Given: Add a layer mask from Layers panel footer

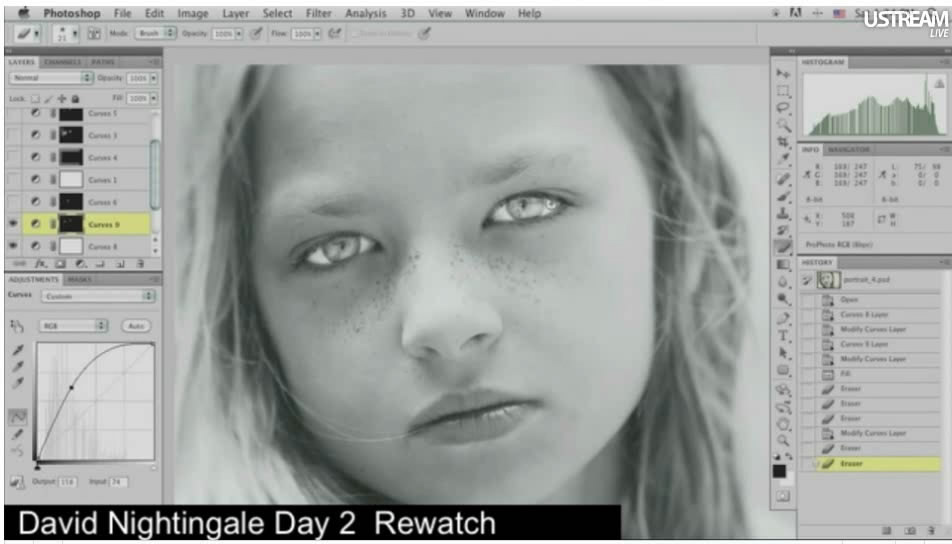Looking at the screenshot, I should pyautogui.click(x=60, y=264).
